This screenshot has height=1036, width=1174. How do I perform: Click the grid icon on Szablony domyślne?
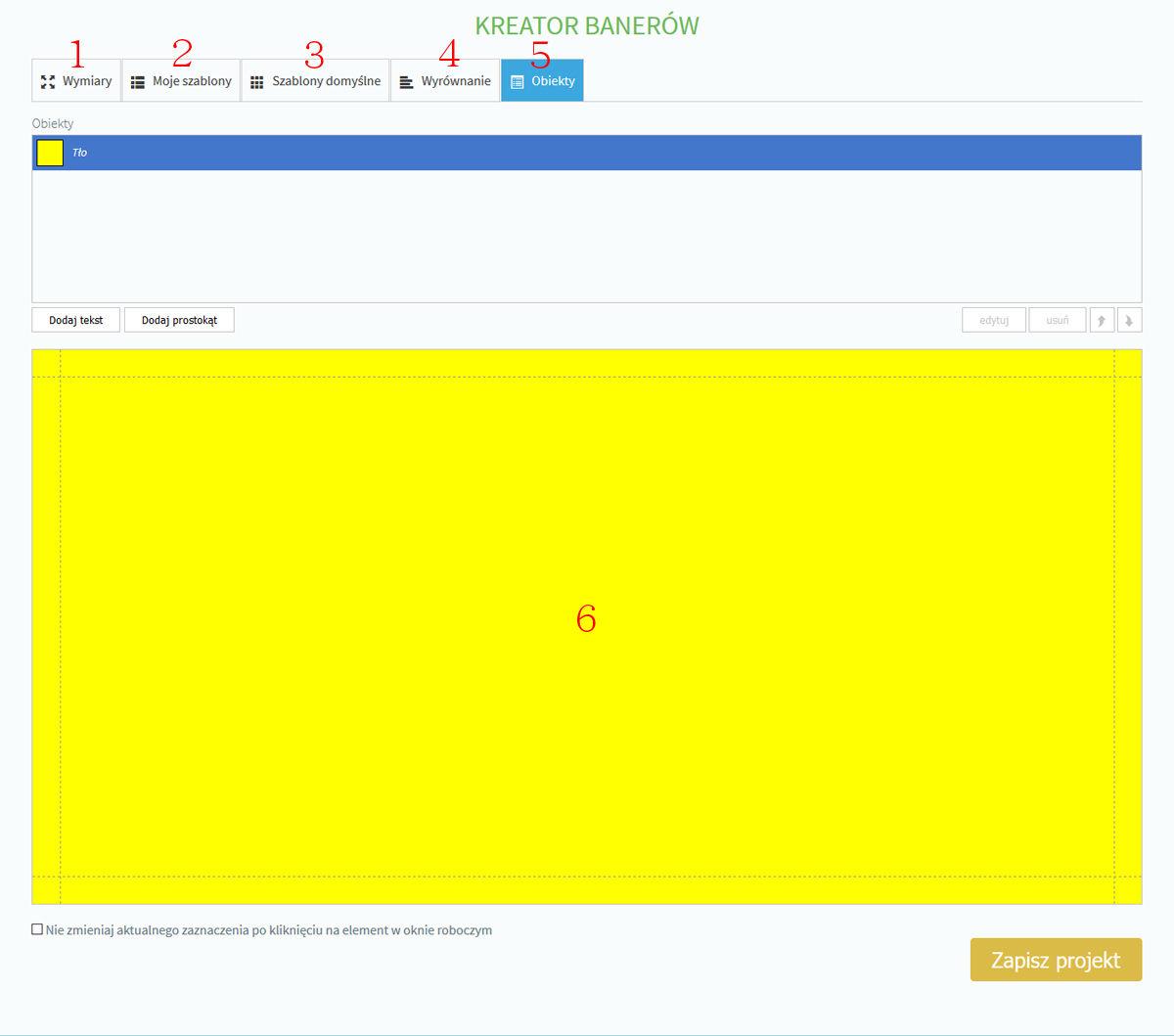click(x=257, y=82)
